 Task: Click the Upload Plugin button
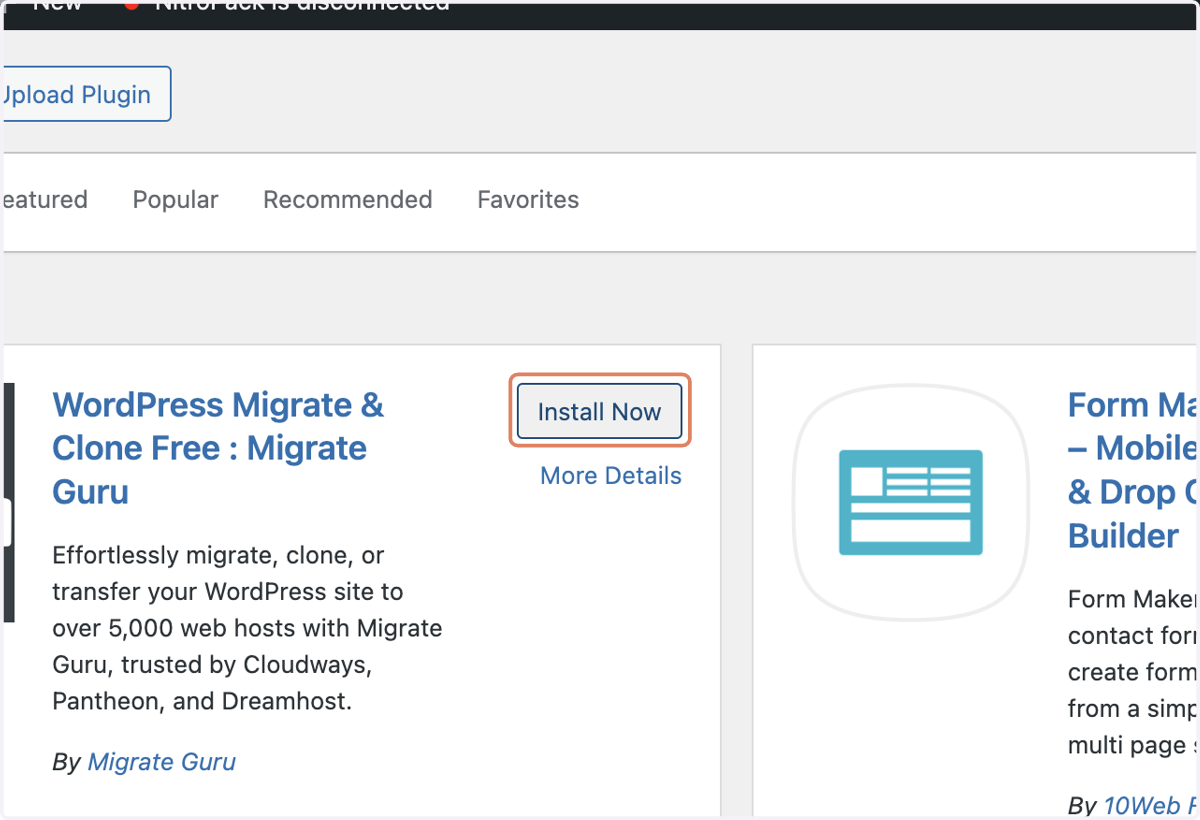point(86,95)
